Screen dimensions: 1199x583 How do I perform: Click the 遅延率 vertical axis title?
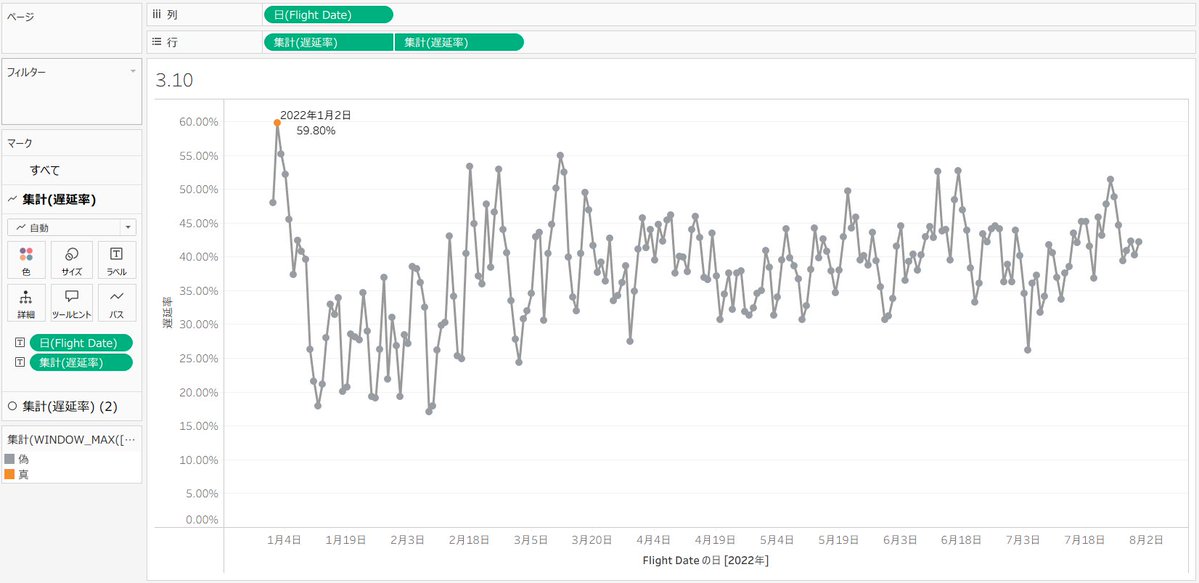[165, 312]
